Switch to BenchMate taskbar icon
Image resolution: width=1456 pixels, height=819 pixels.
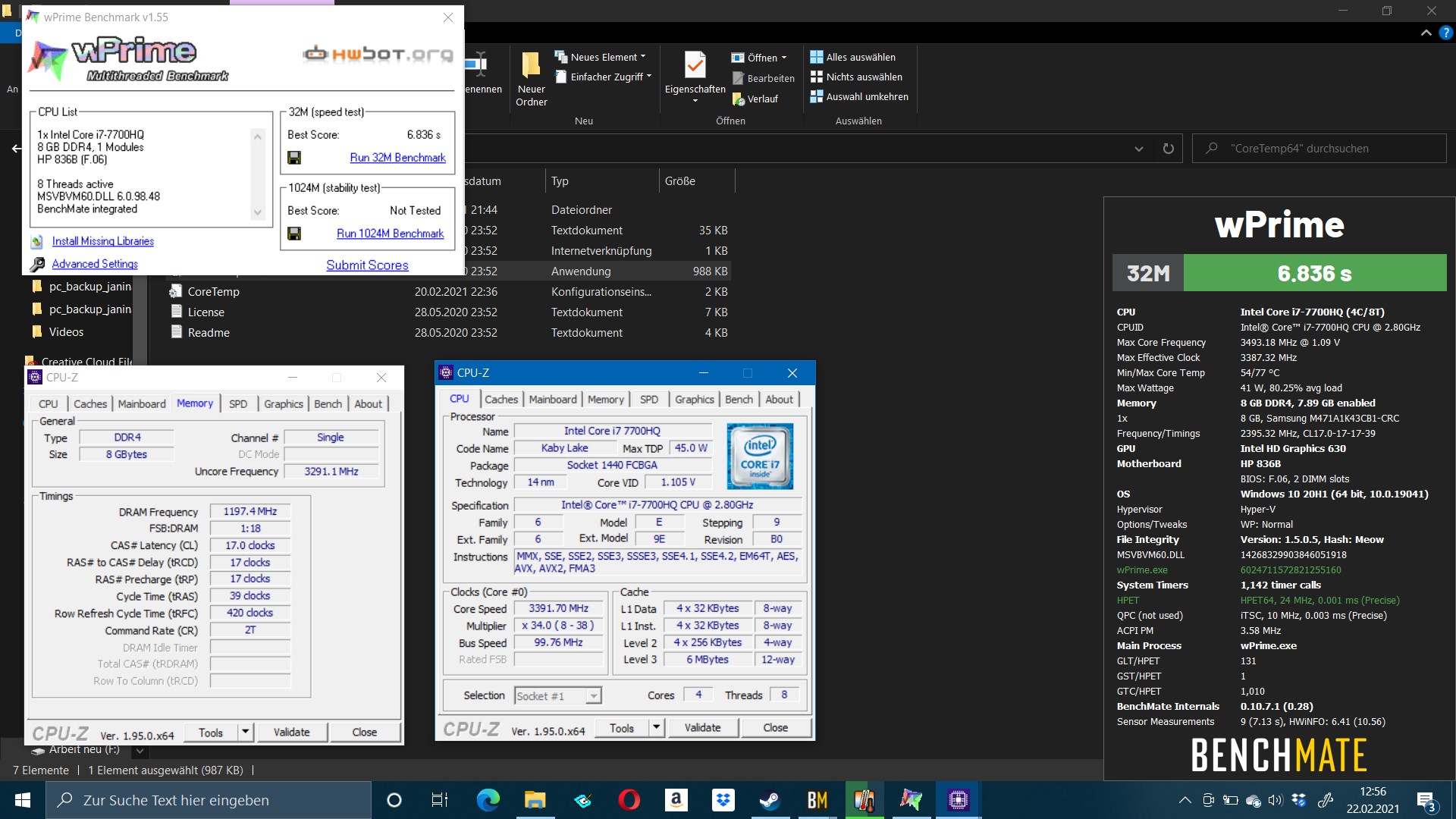pyautogui.click(x=817, y=800)
